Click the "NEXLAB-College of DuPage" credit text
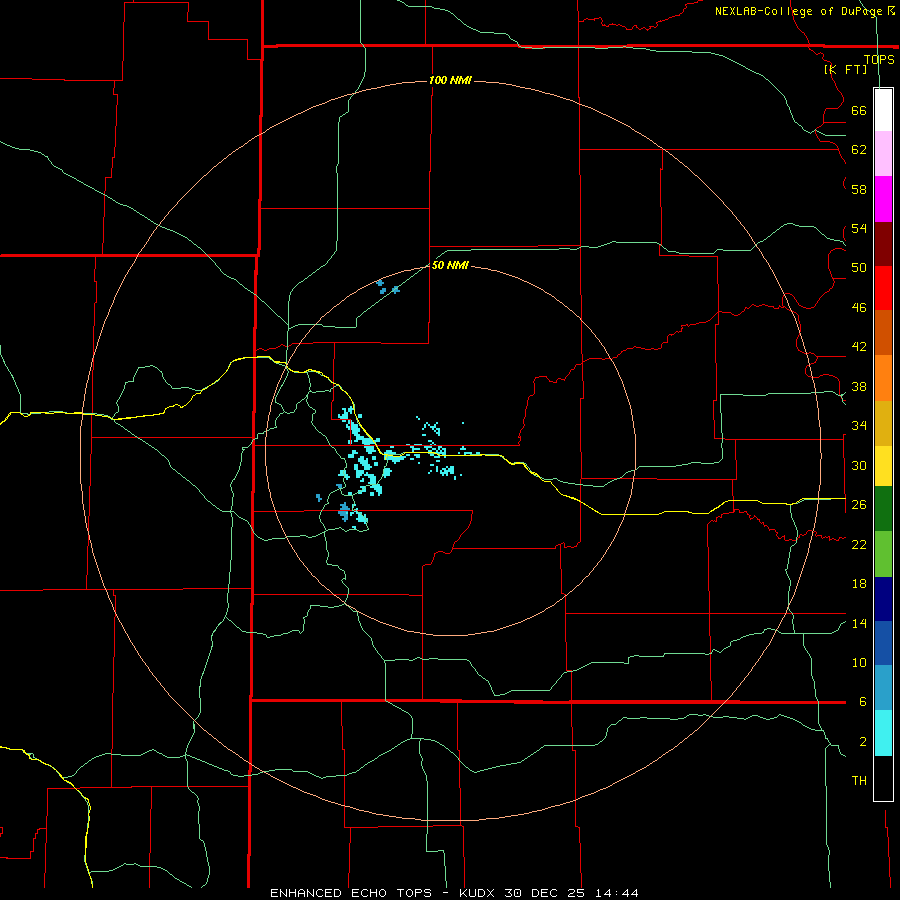900x900 pixels. click(799, 11)
